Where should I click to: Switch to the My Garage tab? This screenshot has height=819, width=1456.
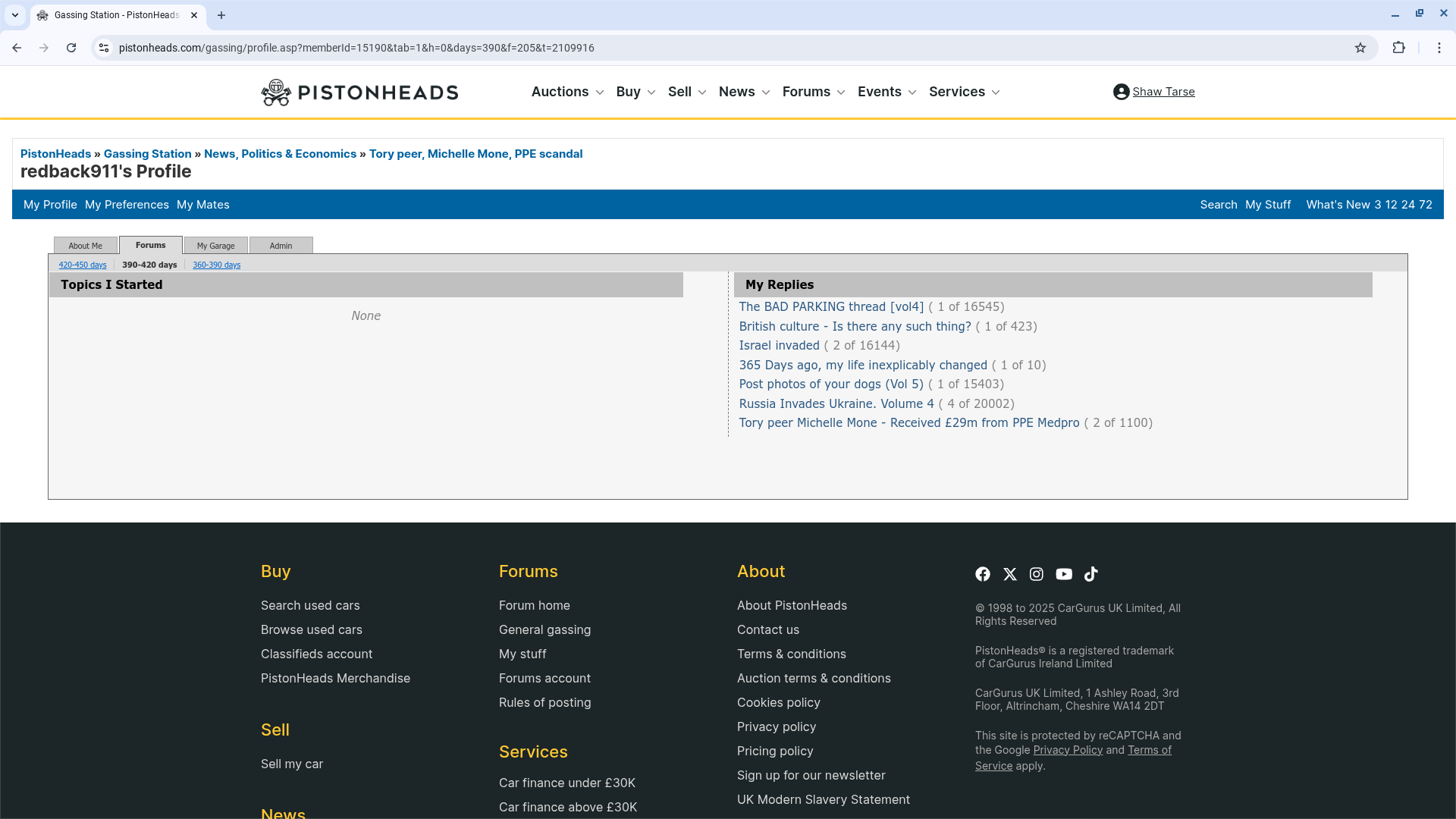point(216,246)
